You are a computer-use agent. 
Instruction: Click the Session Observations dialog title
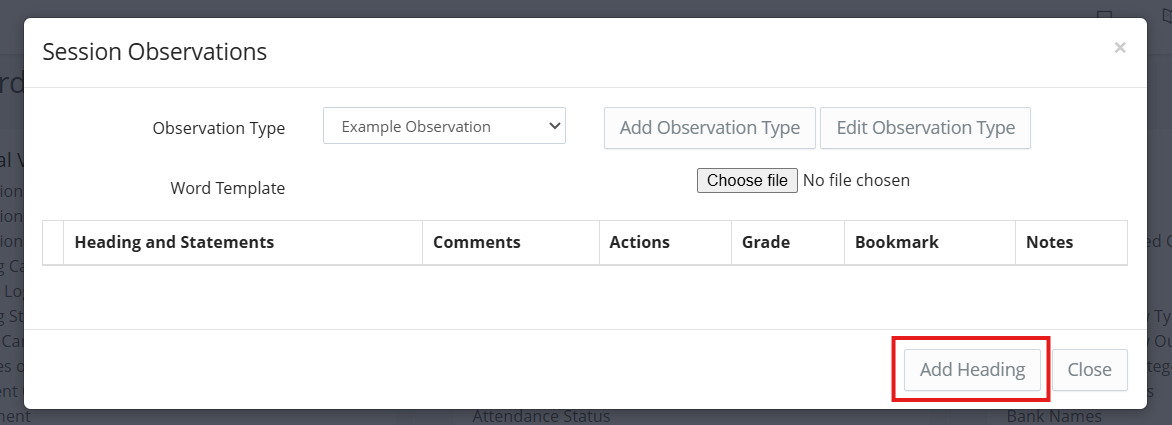point(154,52)
